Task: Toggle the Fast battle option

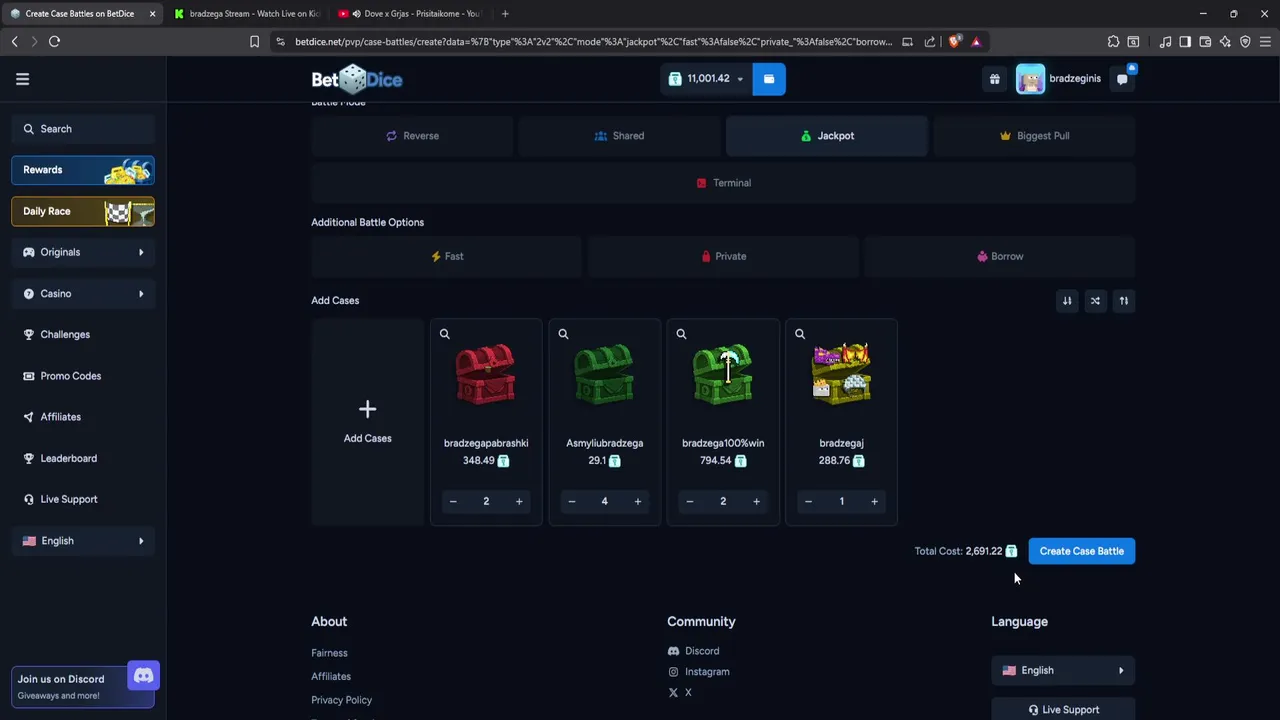Action: click(x=446, y=256)
